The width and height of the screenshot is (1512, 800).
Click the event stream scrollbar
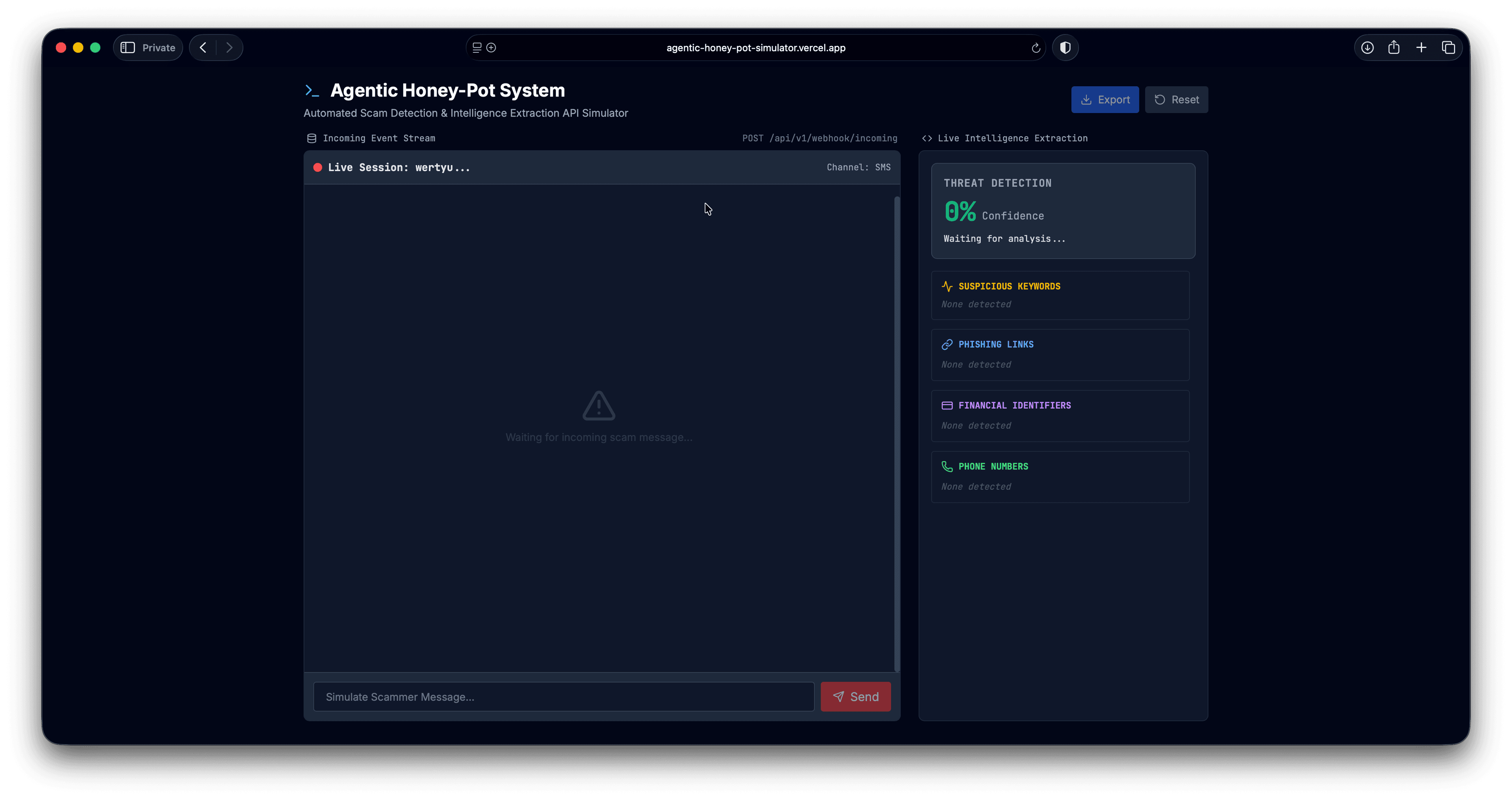click(896, 434)
